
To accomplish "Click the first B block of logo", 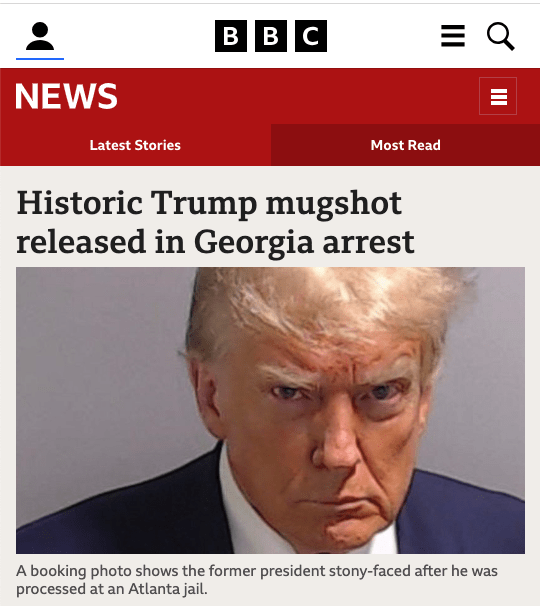I will pyautogui.click(x=231, y=36).
